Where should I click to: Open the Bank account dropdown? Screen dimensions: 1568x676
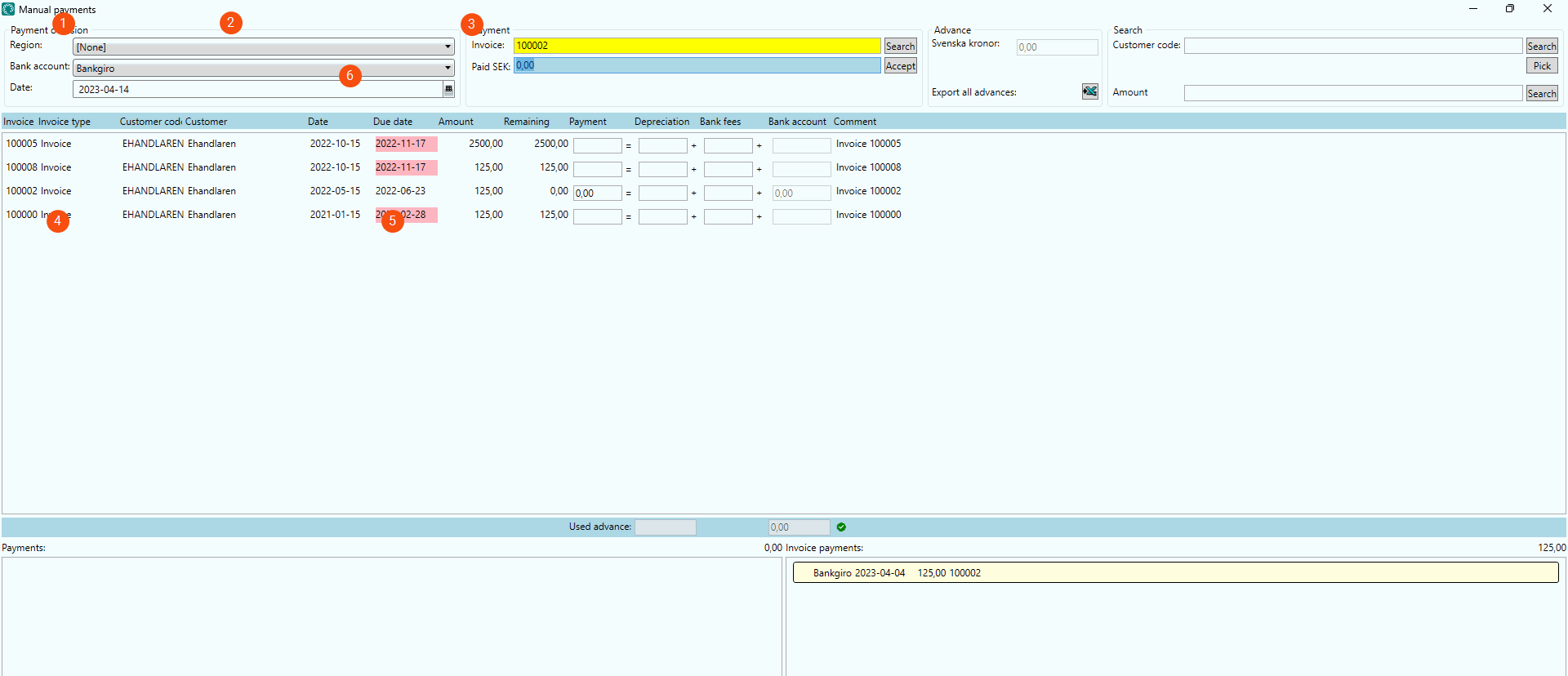pos(448,69)
